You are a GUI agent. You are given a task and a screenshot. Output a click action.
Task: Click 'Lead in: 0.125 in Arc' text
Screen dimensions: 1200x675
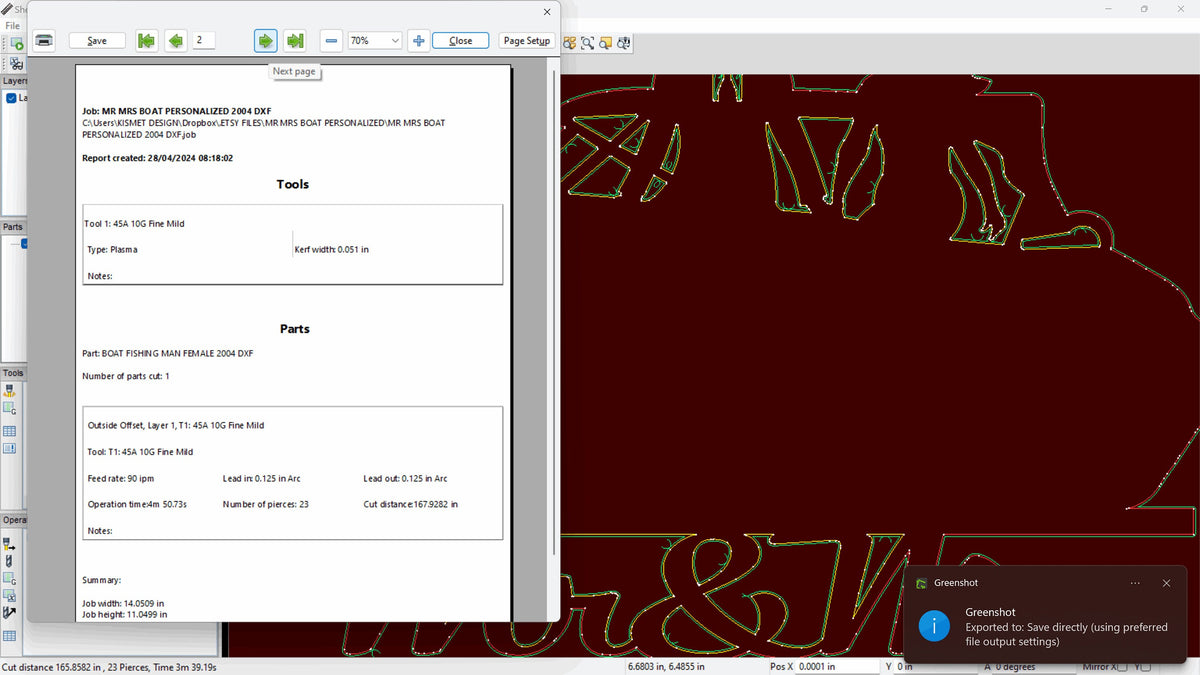[263, 478]
